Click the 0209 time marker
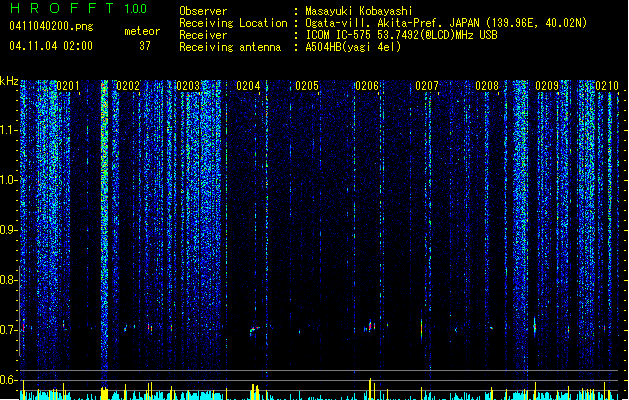The image size is (629, 400). [547, 86]
